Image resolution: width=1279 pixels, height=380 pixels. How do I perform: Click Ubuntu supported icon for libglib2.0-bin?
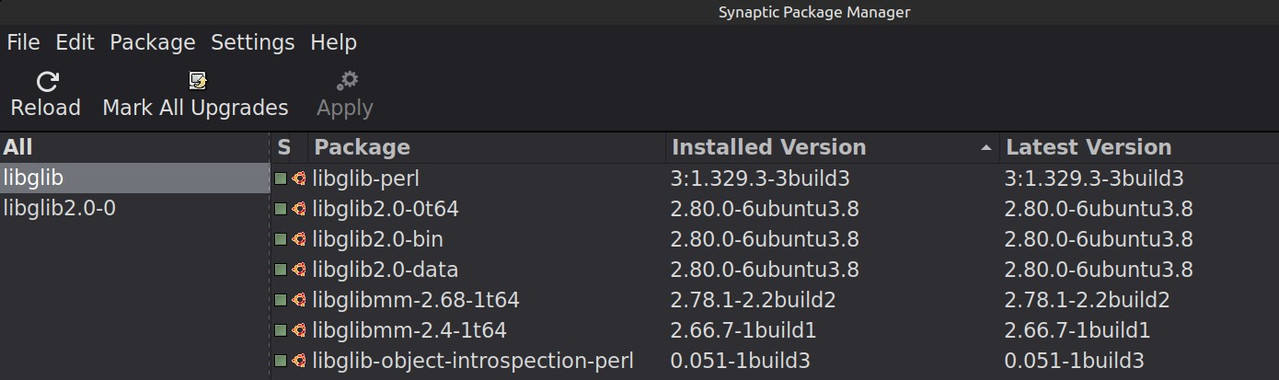[298, 239]
